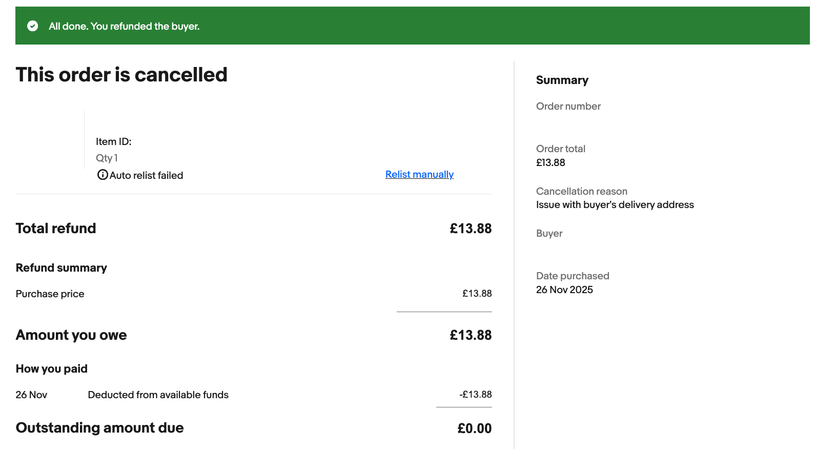
Task: Click "Deducted from available funds" entry
Action: (158, 395)
